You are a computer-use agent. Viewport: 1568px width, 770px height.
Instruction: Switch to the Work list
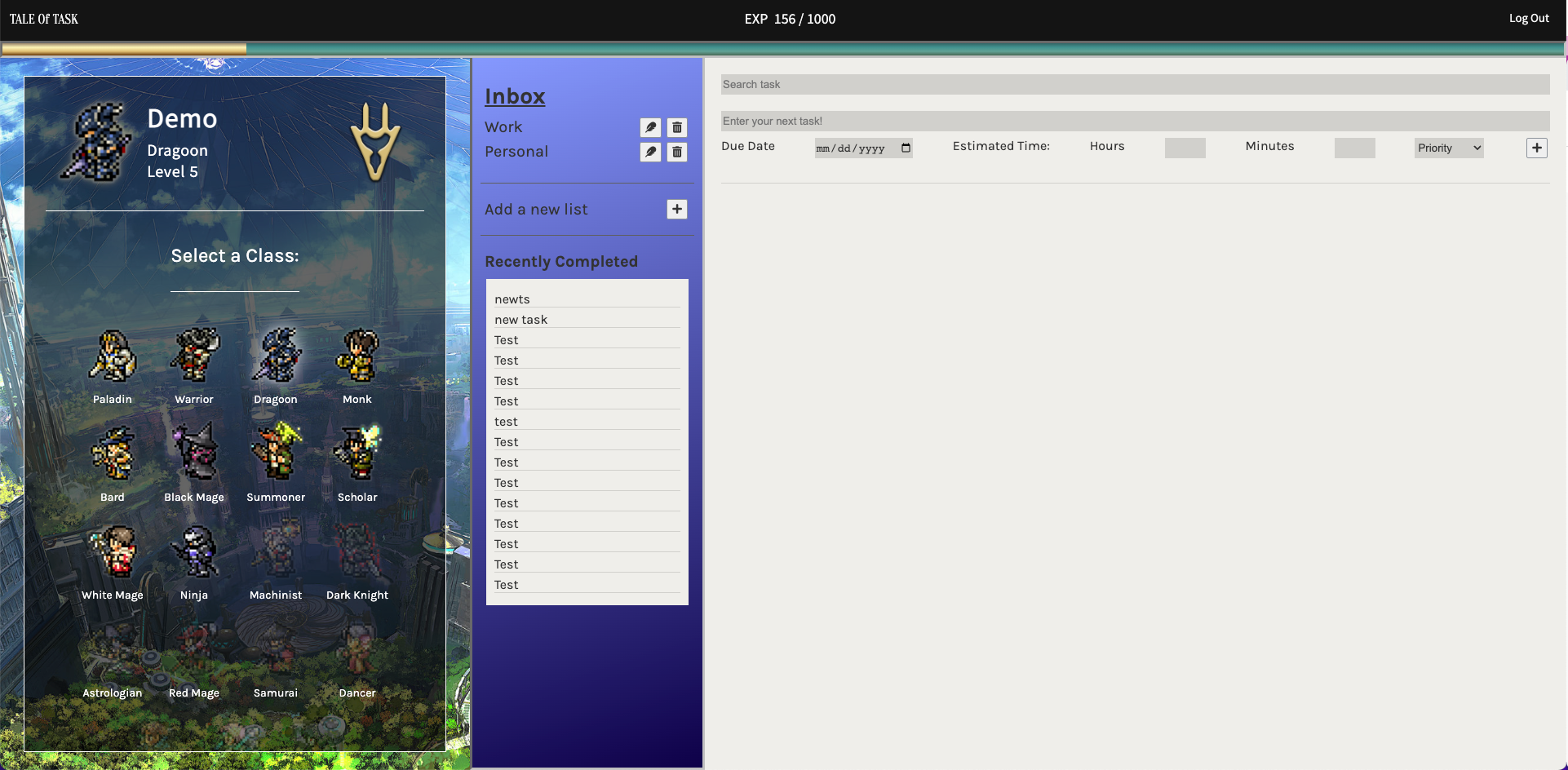[x=503, y=127]
